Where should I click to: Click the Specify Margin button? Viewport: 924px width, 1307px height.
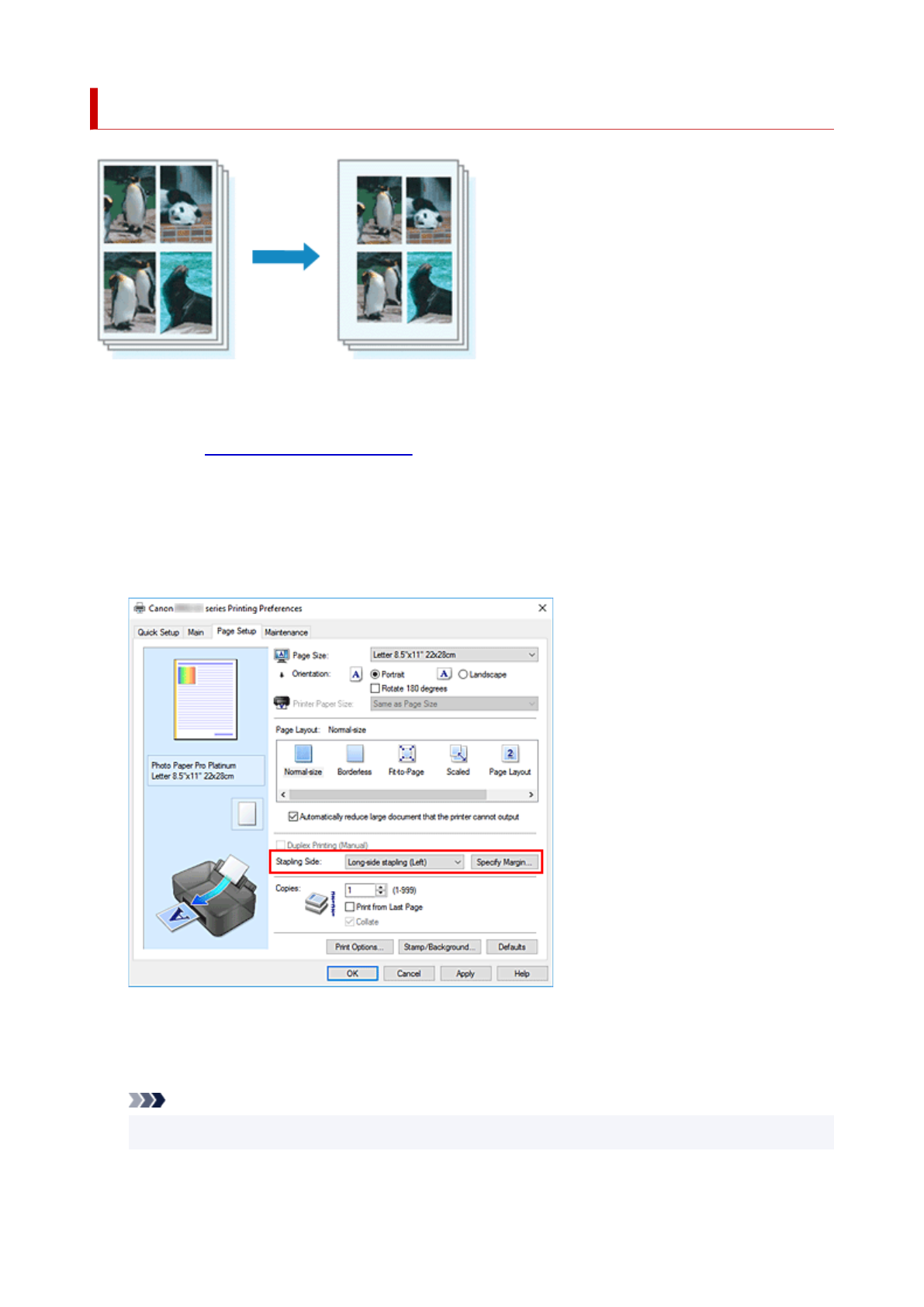click(x=504, y=862)
